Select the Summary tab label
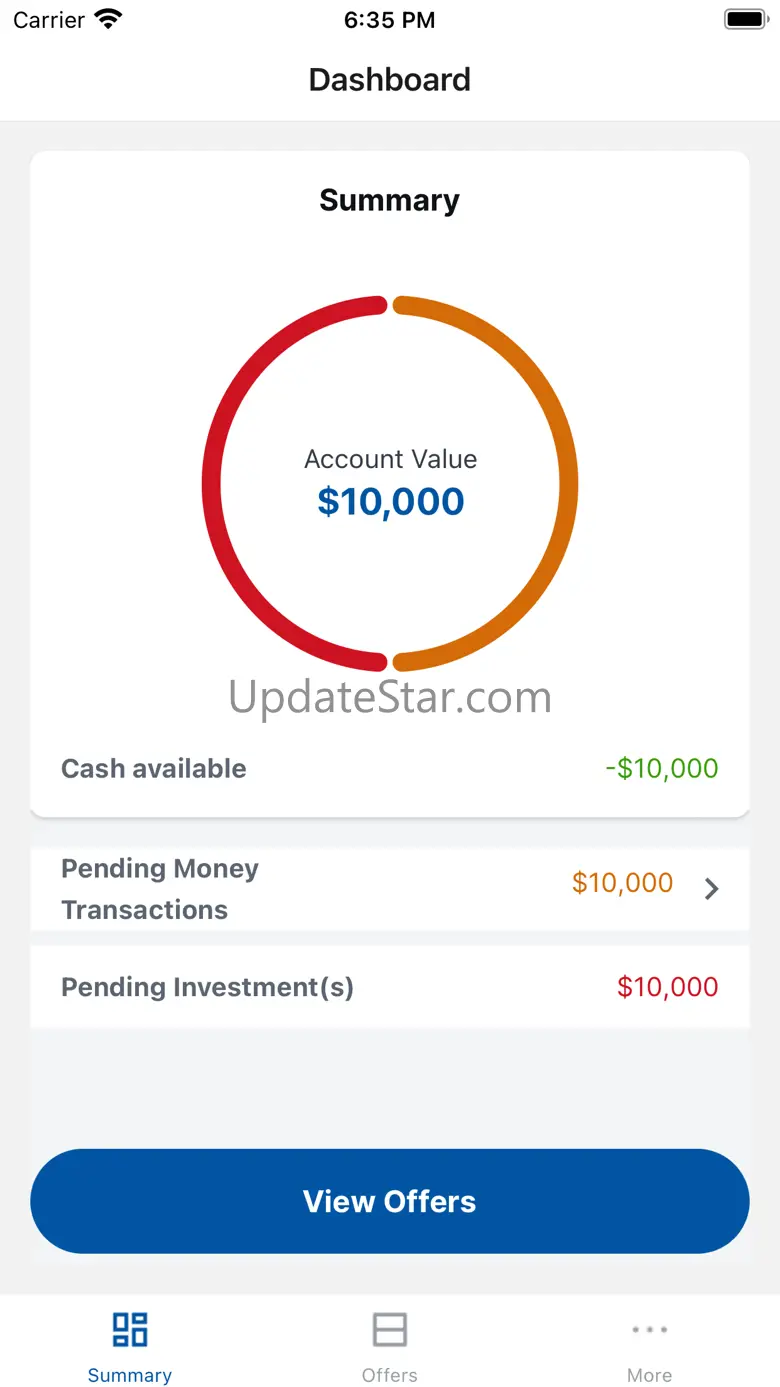 (130, 1375)
